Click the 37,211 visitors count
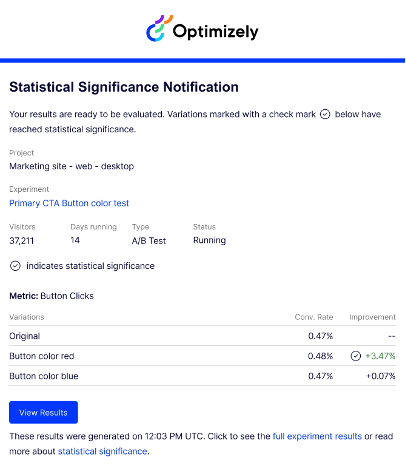This screenshot has width=406, height=472. (x=22, y=241)
